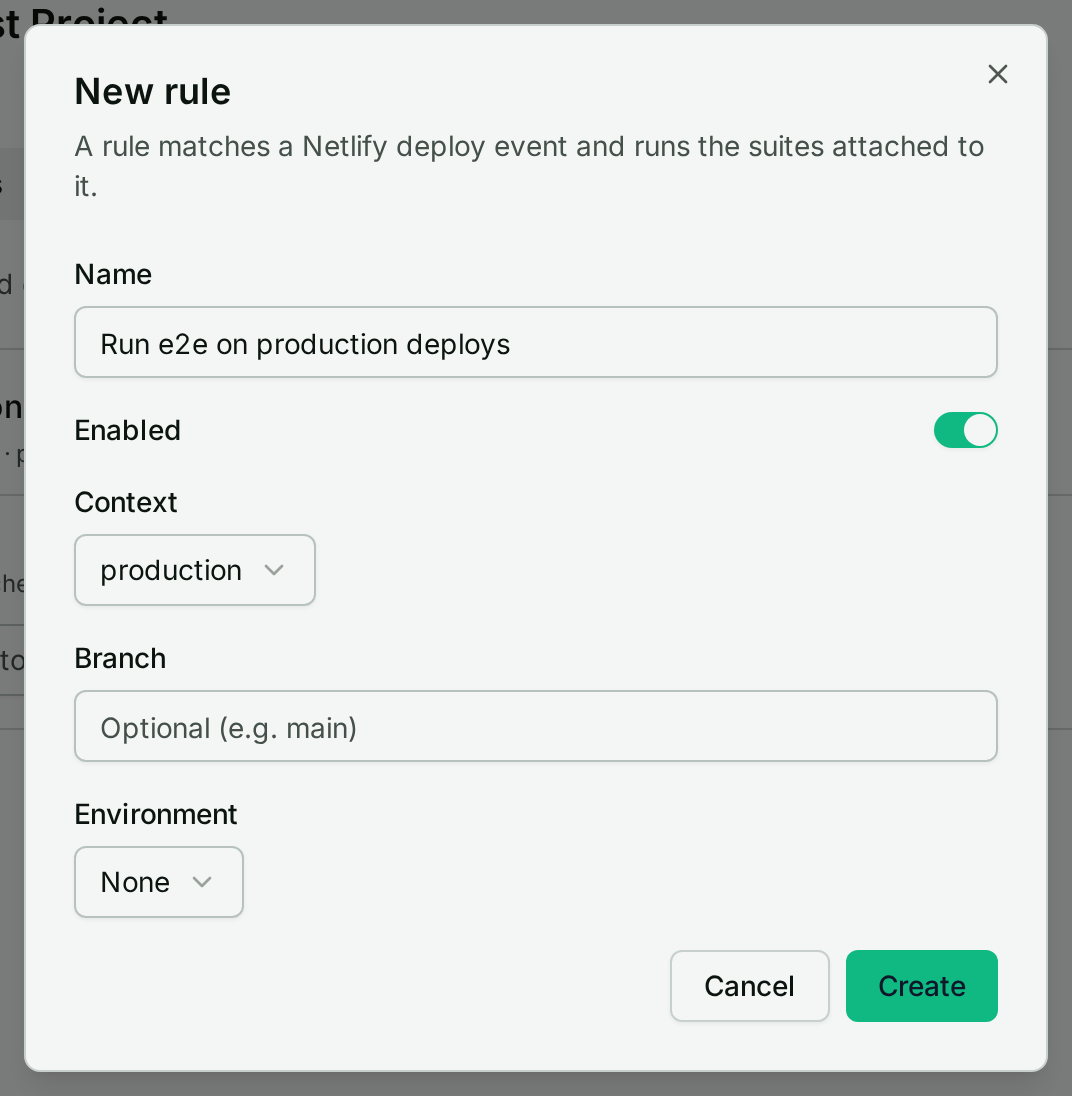Open the Environment dropdown showing None
The width and height of the screenshot is (1072, 1096).
click(x=159, y=882)
